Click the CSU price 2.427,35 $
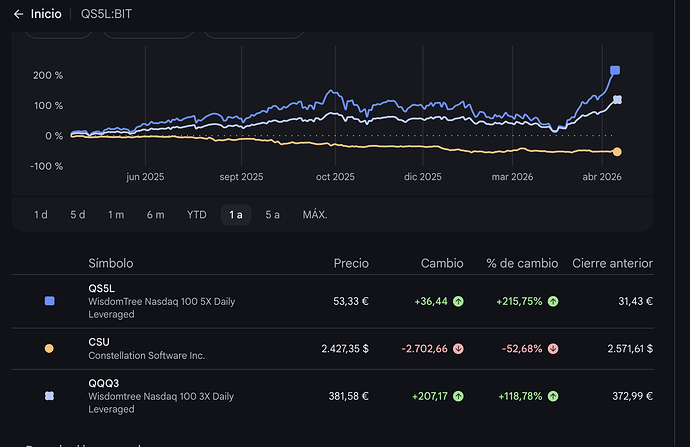The height and width of the screenshot is (447, 690). [345, 349]
